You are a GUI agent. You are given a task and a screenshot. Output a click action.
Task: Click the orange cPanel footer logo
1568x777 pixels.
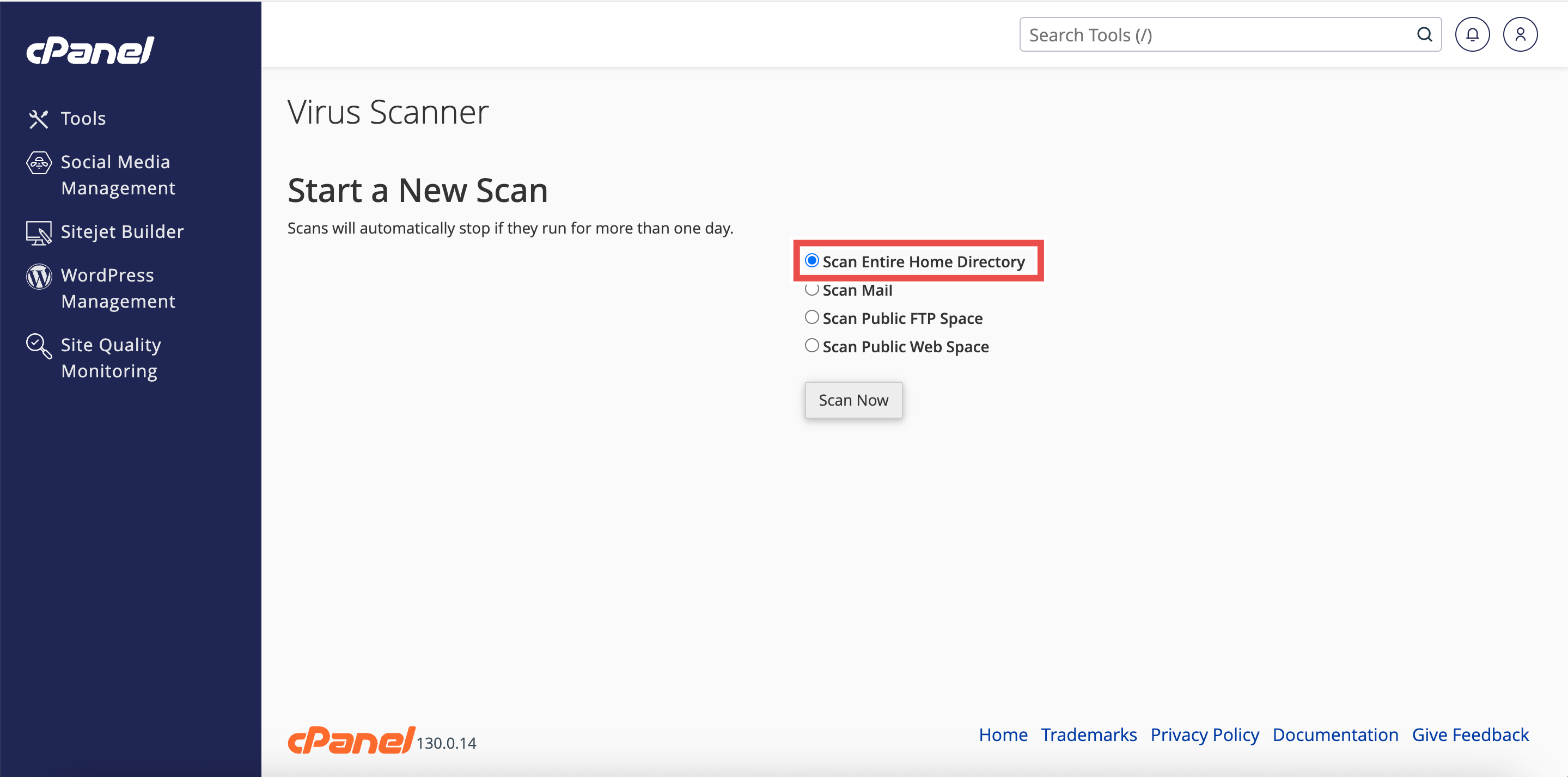[351, 741]
